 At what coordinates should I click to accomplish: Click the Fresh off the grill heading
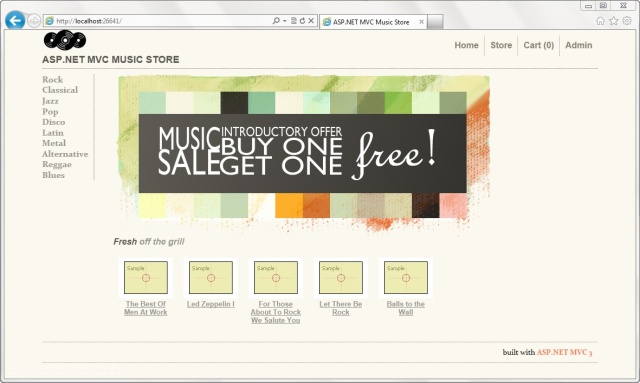tap(149, 242)
